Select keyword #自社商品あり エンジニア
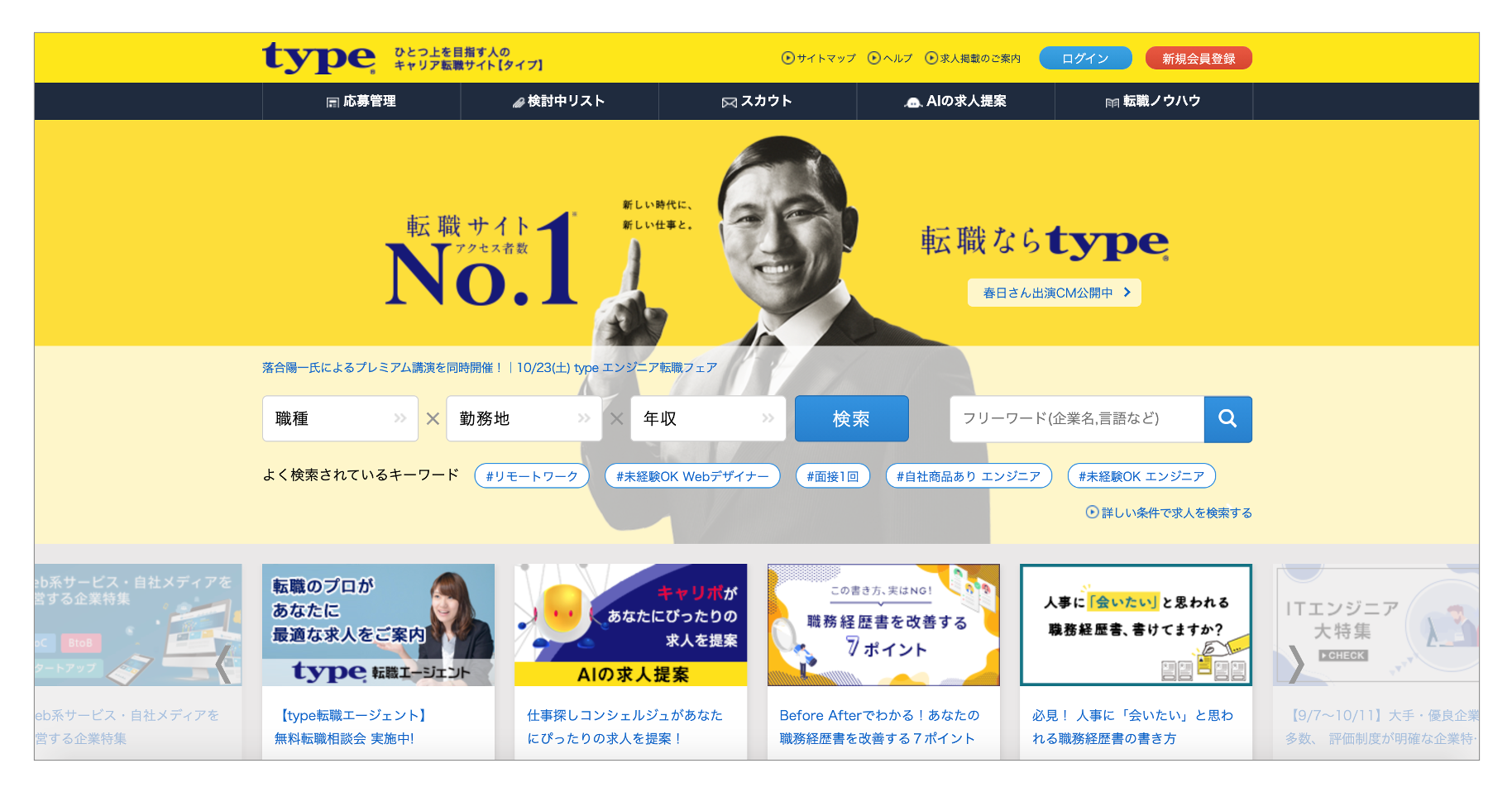The image size is (1512, 787). coord(969,476)
